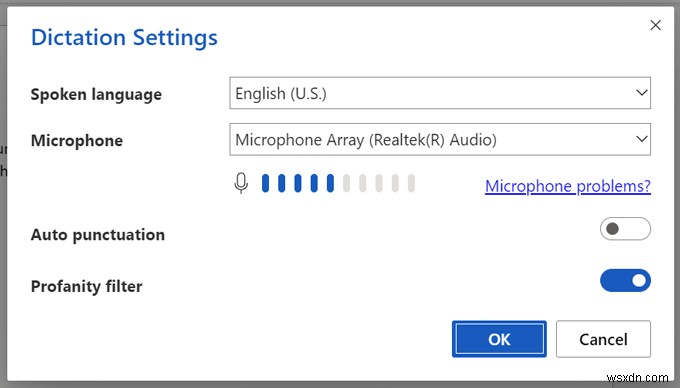The width and height of the screenshot is (680, 388).
Task: Click the Auto punctuation label
Action: [98, 235]
